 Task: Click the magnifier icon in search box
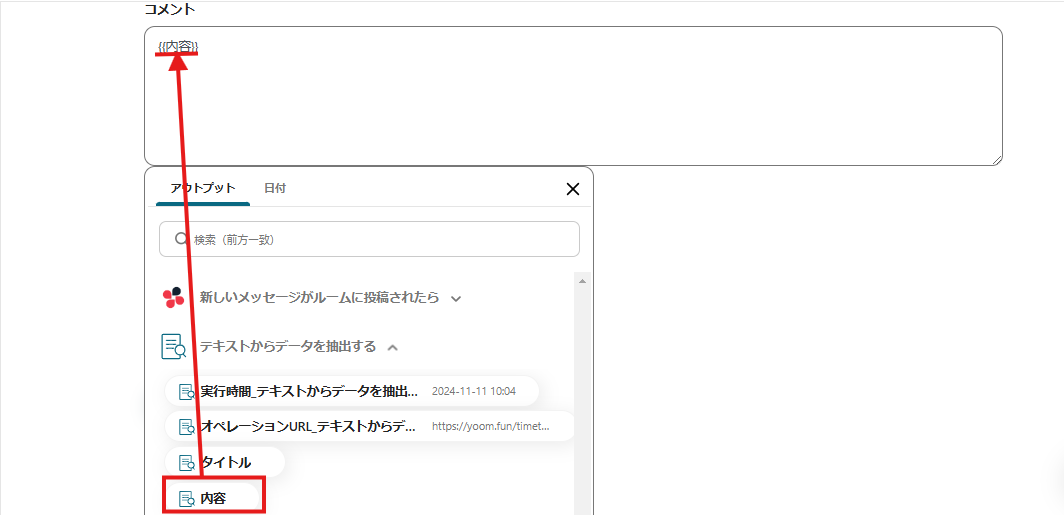coord(181,239)
